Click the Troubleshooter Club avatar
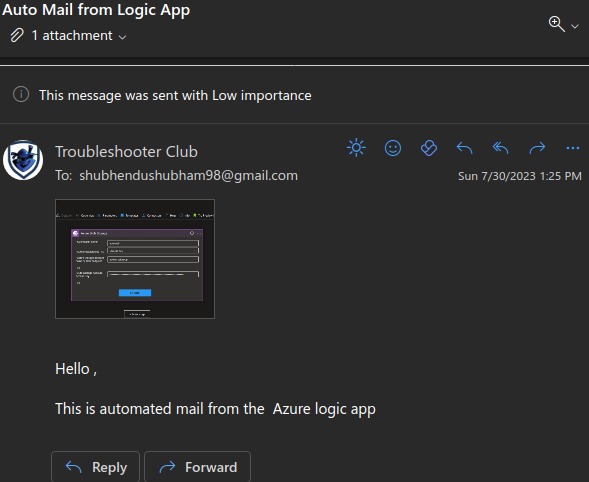Screen dimensions: 589x482 [x=23, y=160]
